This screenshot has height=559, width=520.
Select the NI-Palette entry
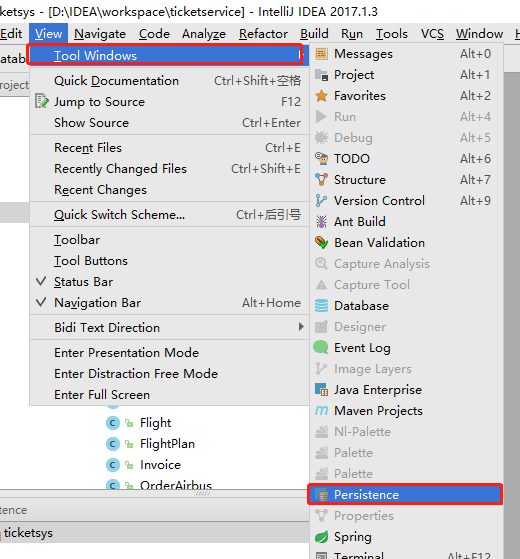point(406,432)
